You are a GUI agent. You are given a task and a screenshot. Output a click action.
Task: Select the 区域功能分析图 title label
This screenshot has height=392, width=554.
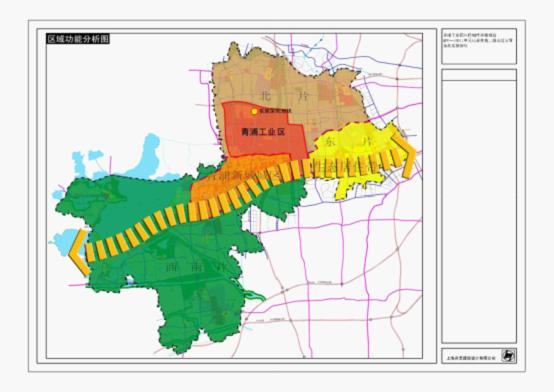point(78,39)
